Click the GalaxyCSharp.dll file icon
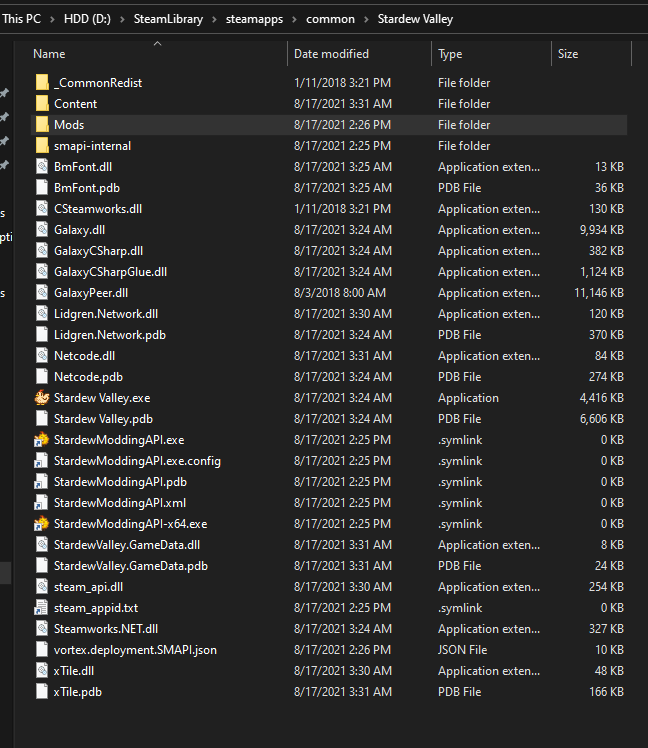This screenshot has height=748, width=648. click(x=42, y=250)
